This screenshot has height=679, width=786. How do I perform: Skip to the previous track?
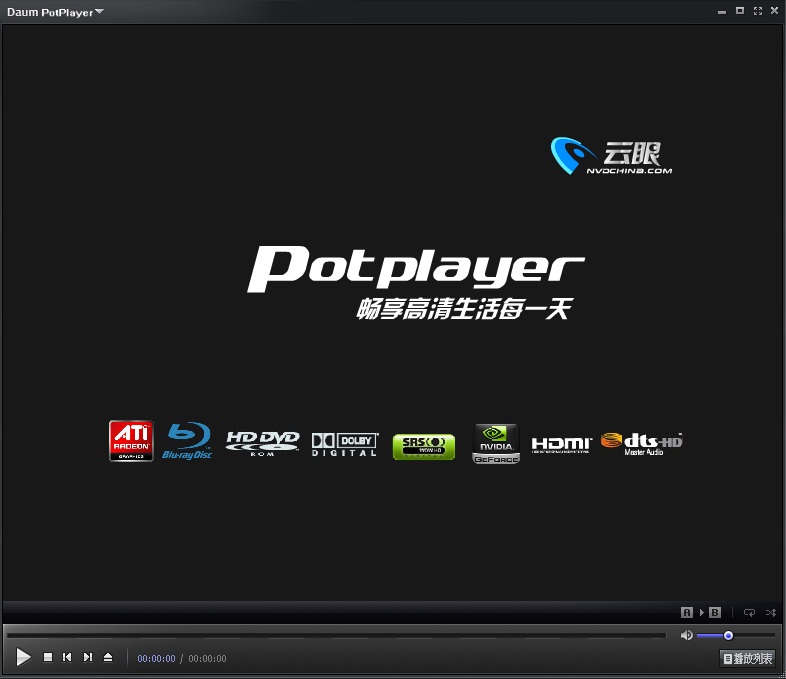point(67,657)
